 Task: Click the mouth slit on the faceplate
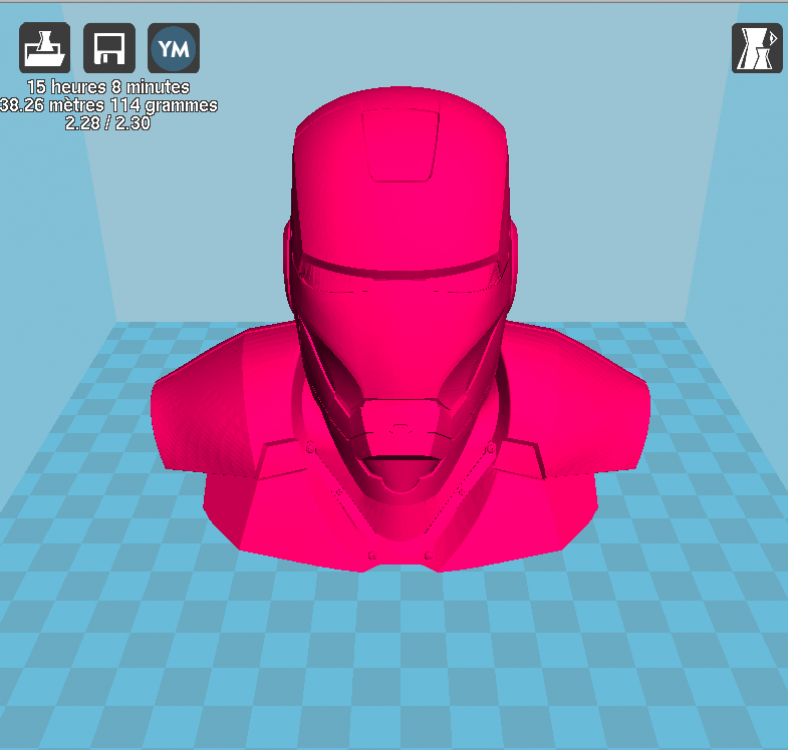[401, 458]
